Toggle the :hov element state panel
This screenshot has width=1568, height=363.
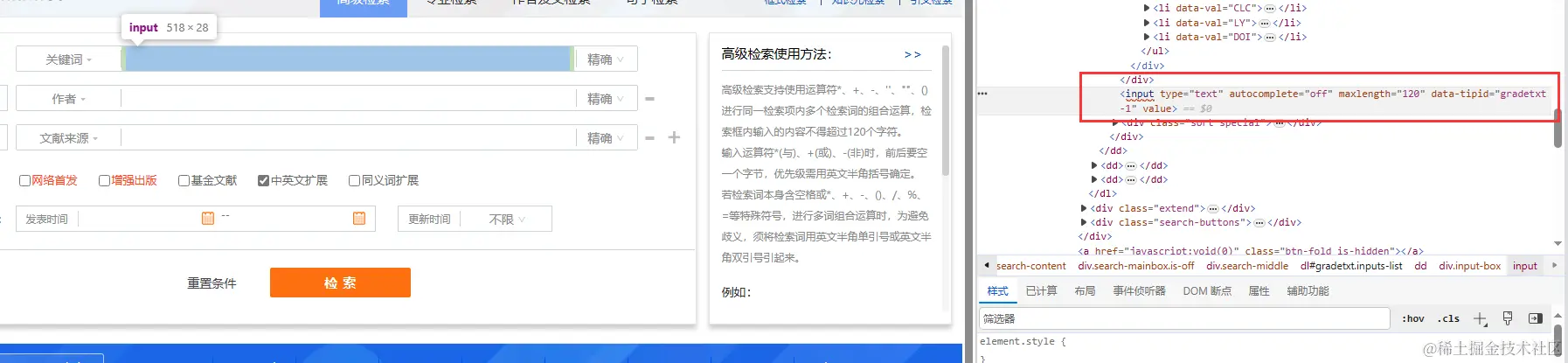(1413, 318)
